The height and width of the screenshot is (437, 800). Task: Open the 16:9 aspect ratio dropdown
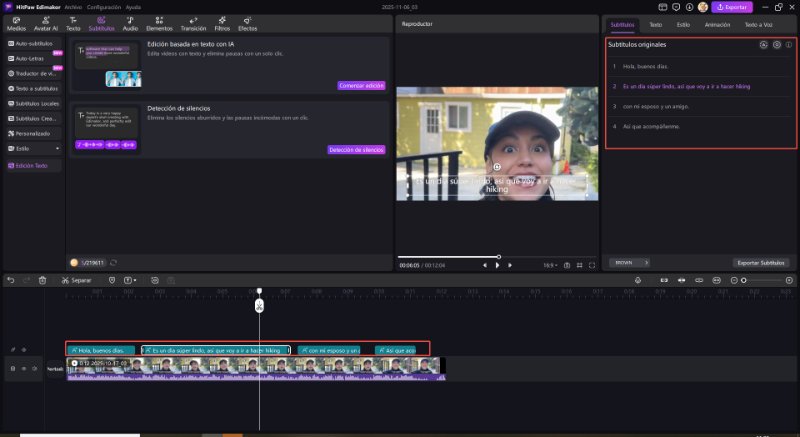[x=549, y=265]
